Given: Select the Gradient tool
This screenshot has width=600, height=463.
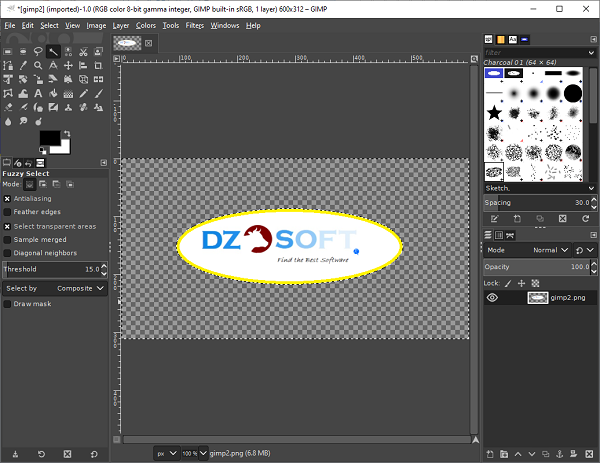Looking at the screenshot, I should tap(68, 93).
